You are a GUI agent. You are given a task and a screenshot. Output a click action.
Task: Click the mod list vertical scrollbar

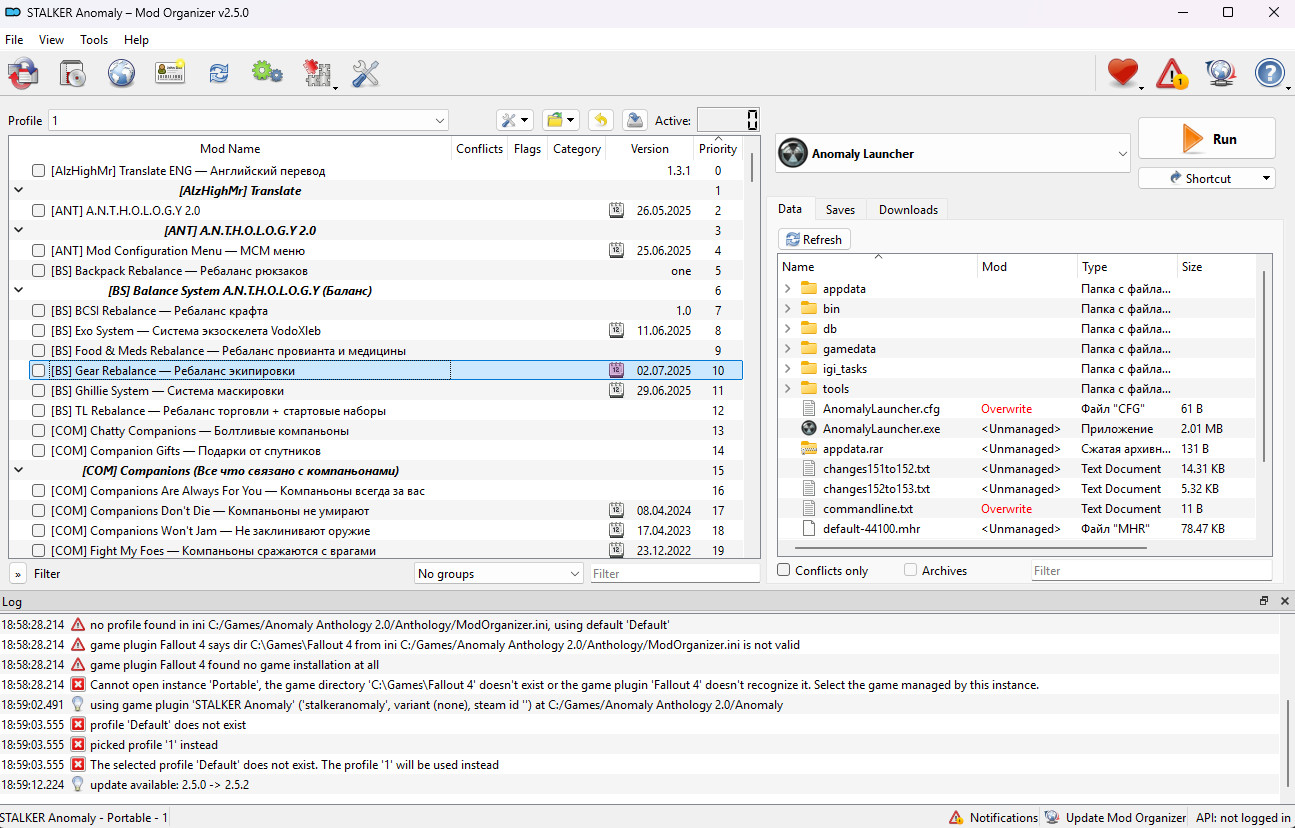click(x=752, y=350)
